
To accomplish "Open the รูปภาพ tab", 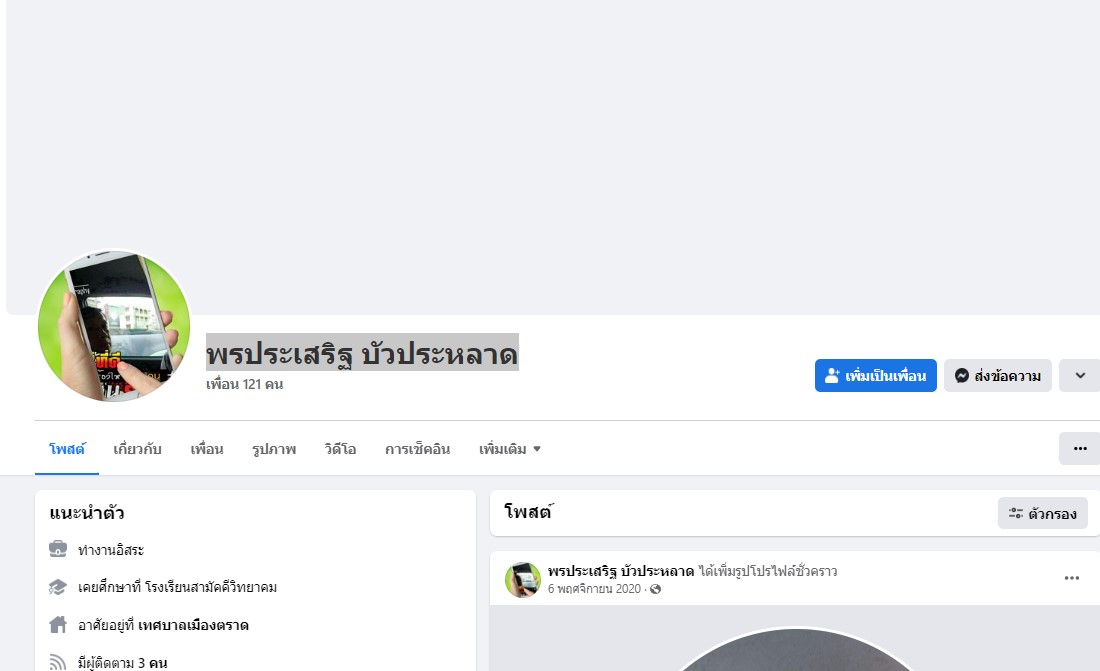I will [274, 449].
